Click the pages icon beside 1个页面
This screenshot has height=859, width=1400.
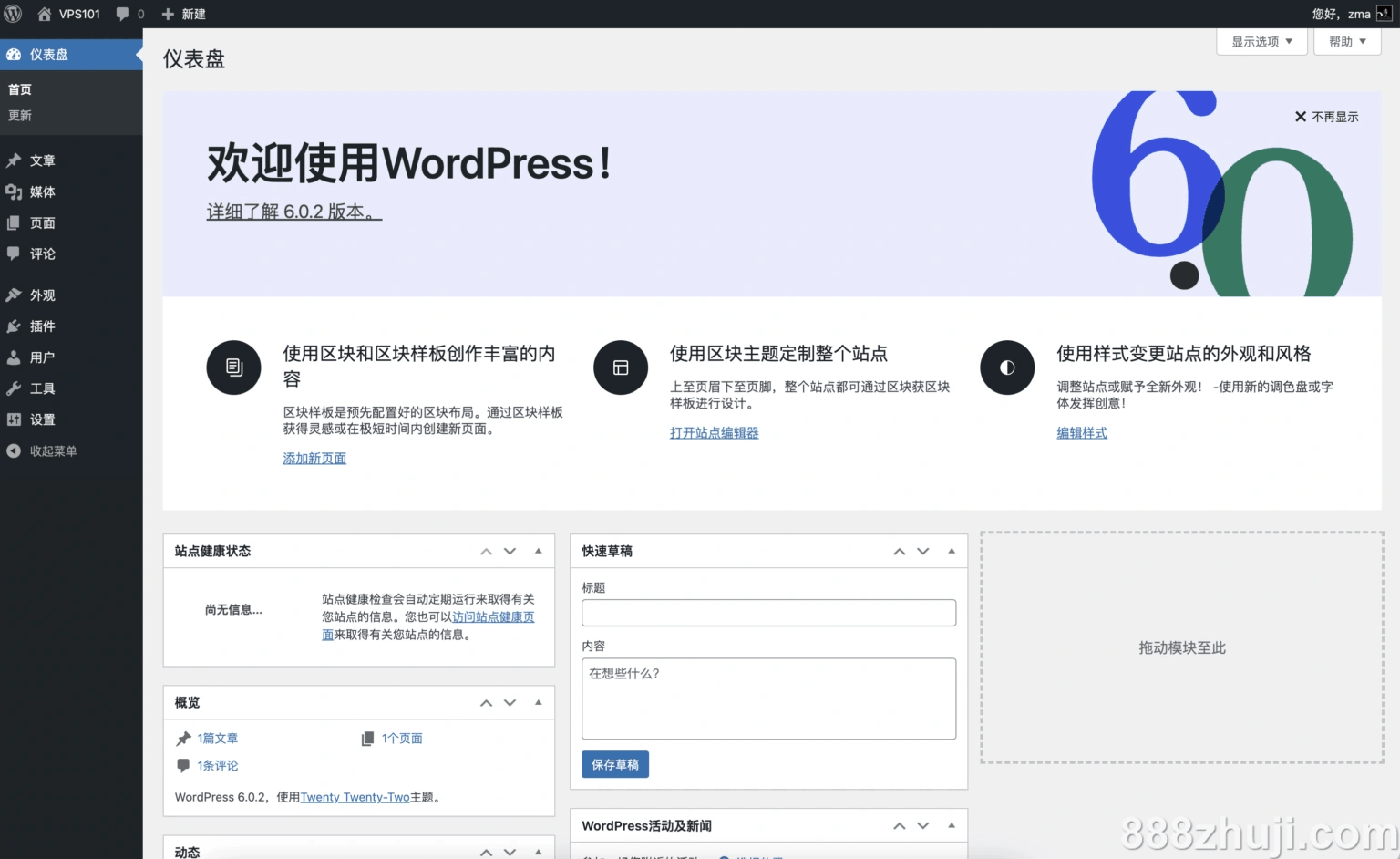367,739
